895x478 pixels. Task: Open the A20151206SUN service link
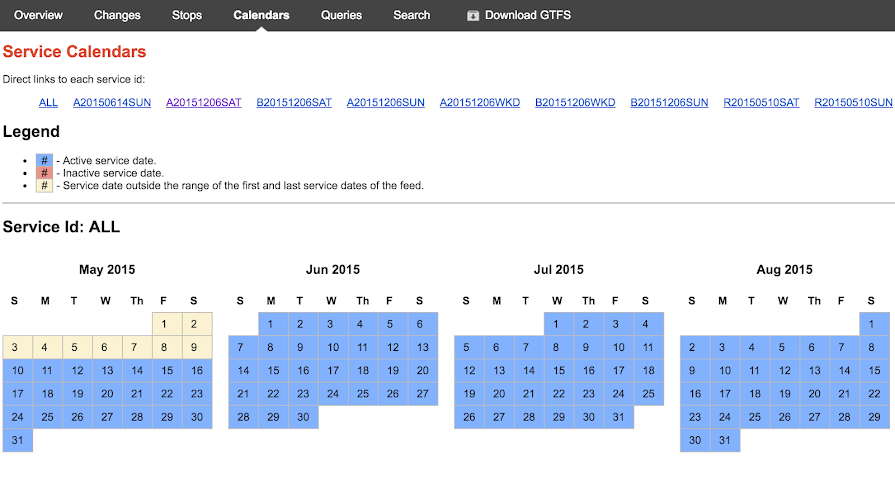point(386,103)
